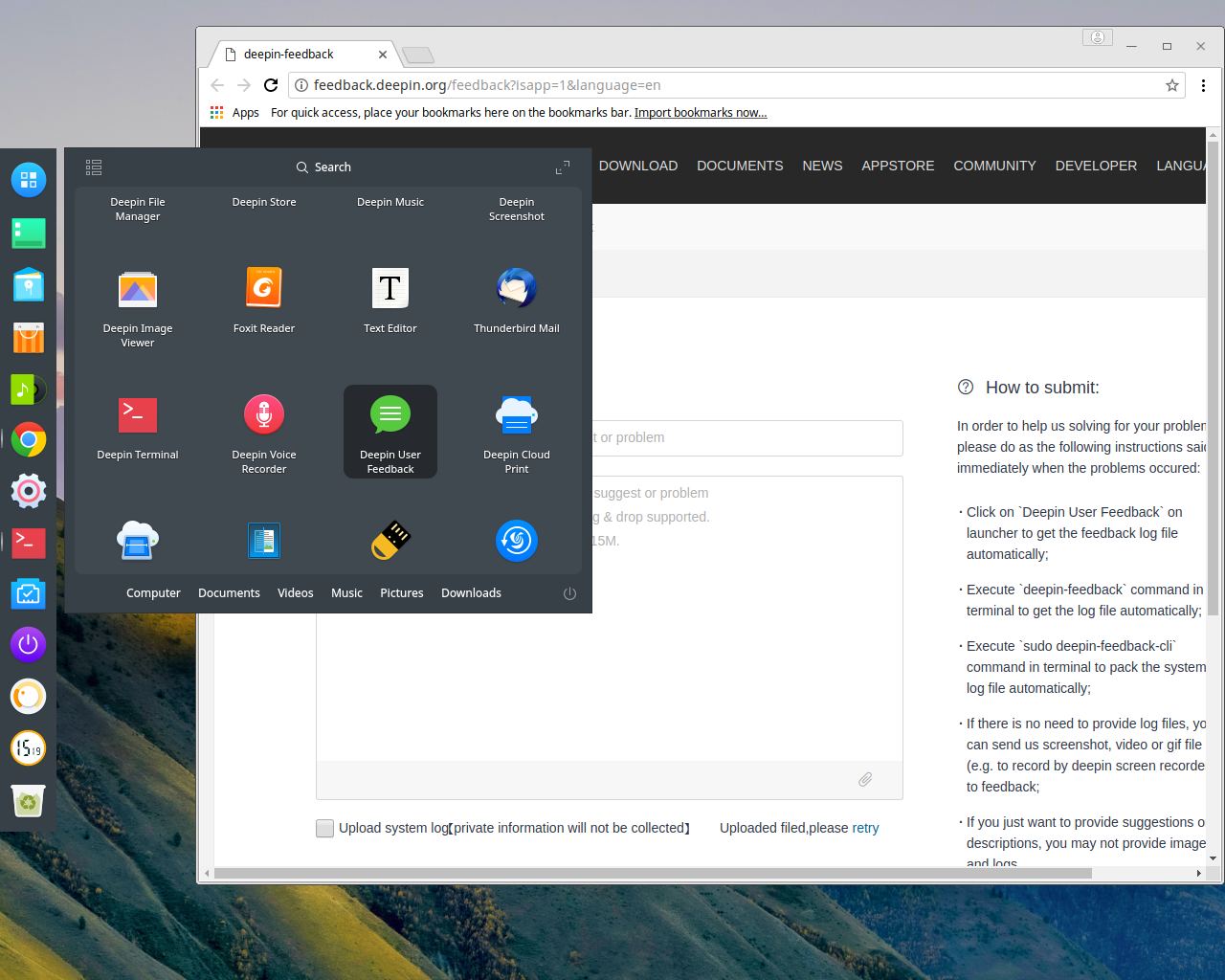Click the vertical scrollbar of the webpage
This screenshot has width=1225, height=980.
point(1213,378)
